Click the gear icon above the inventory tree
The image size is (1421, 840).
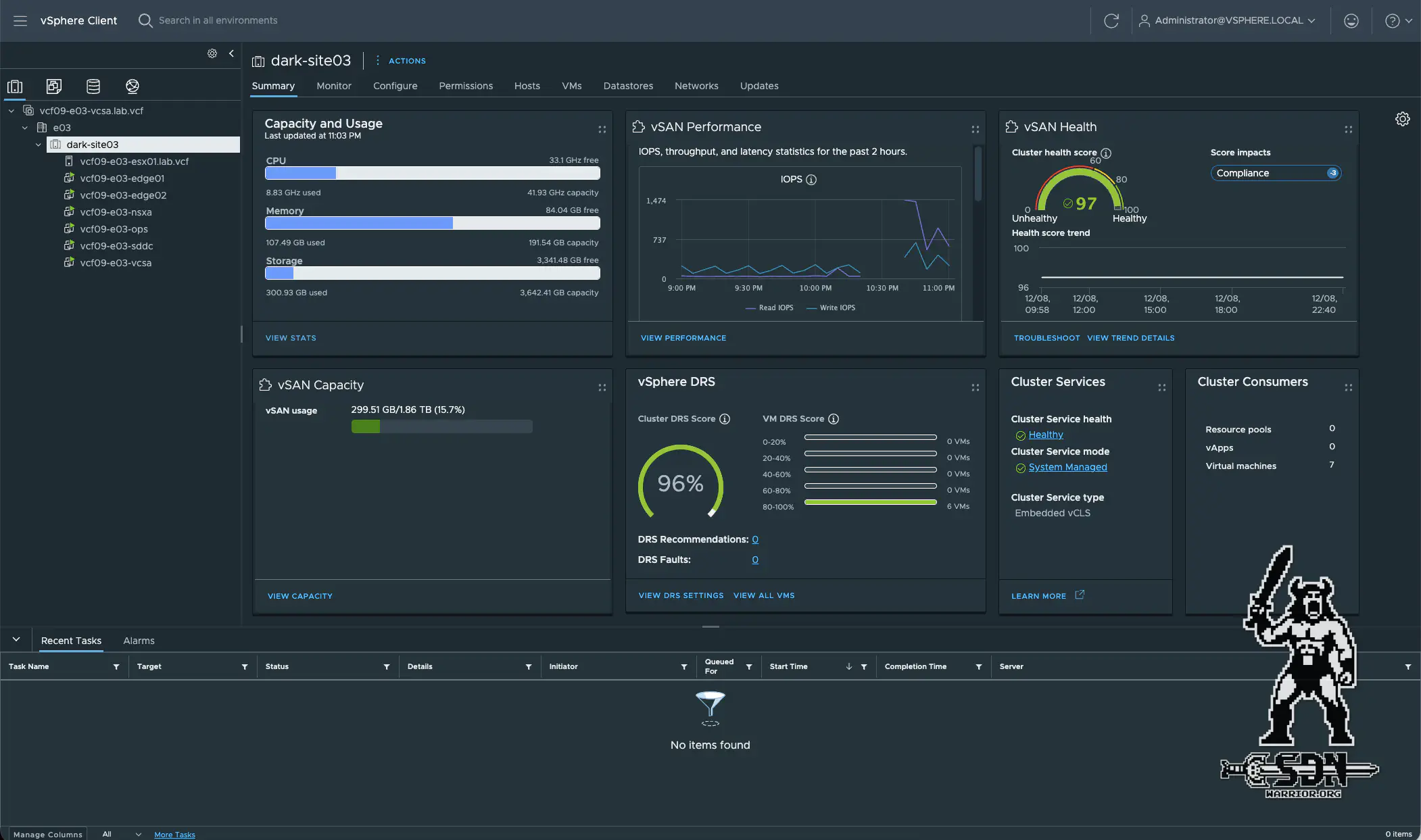[212, 53]
